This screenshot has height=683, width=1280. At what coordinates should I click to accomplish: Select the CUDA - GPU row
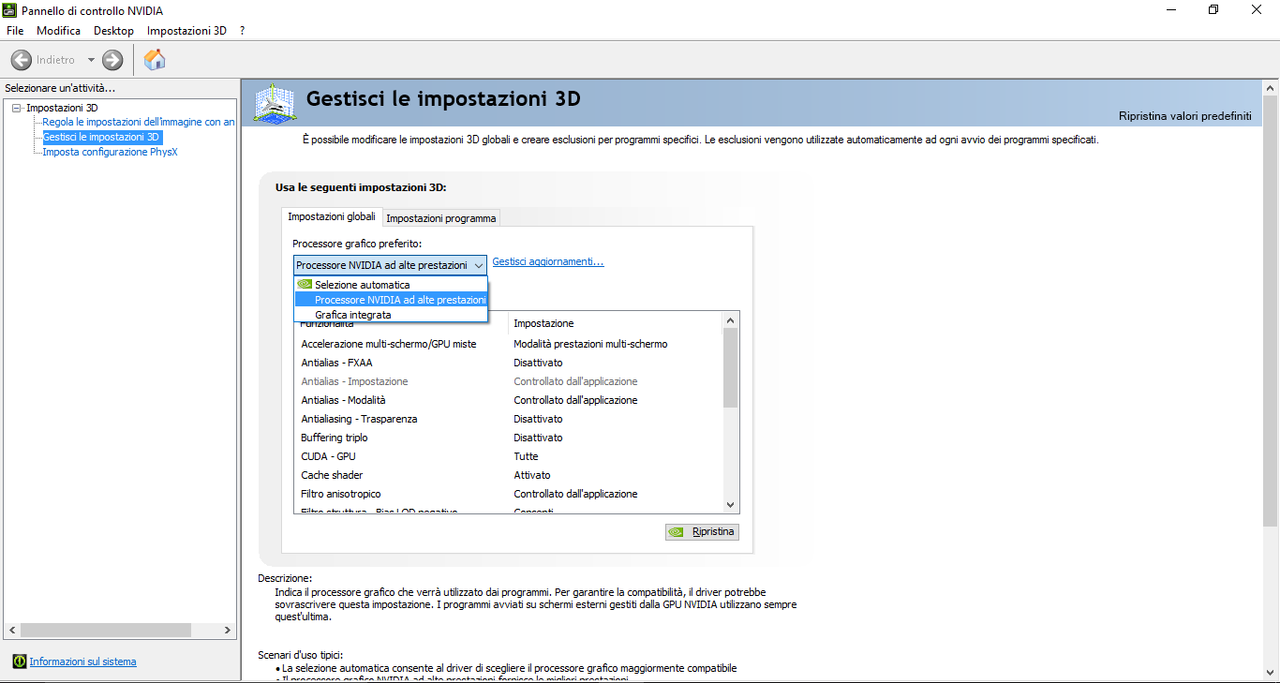[x=509, y=456]
